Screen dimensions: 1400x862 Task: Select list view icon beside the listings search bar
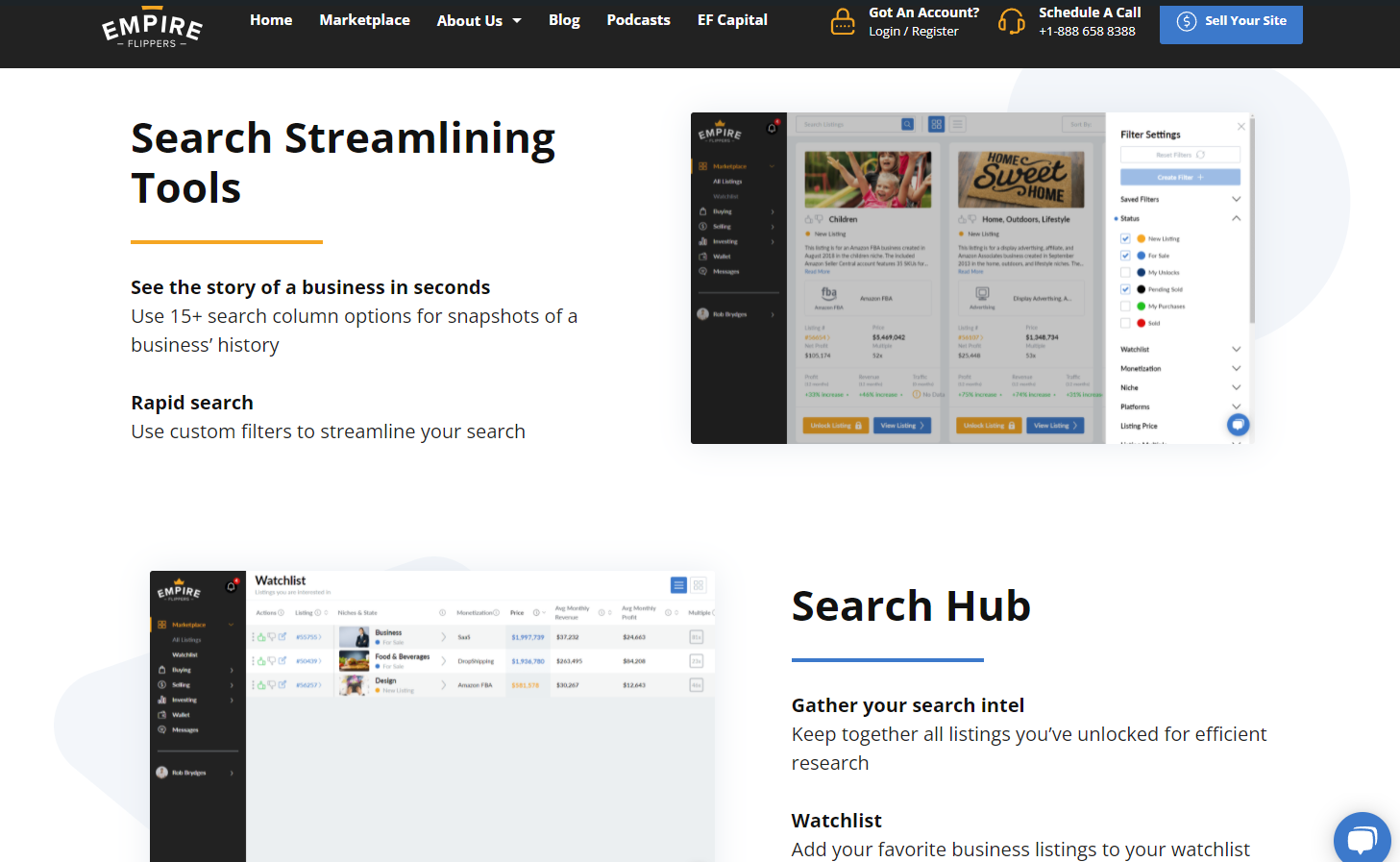click(958, 124)
